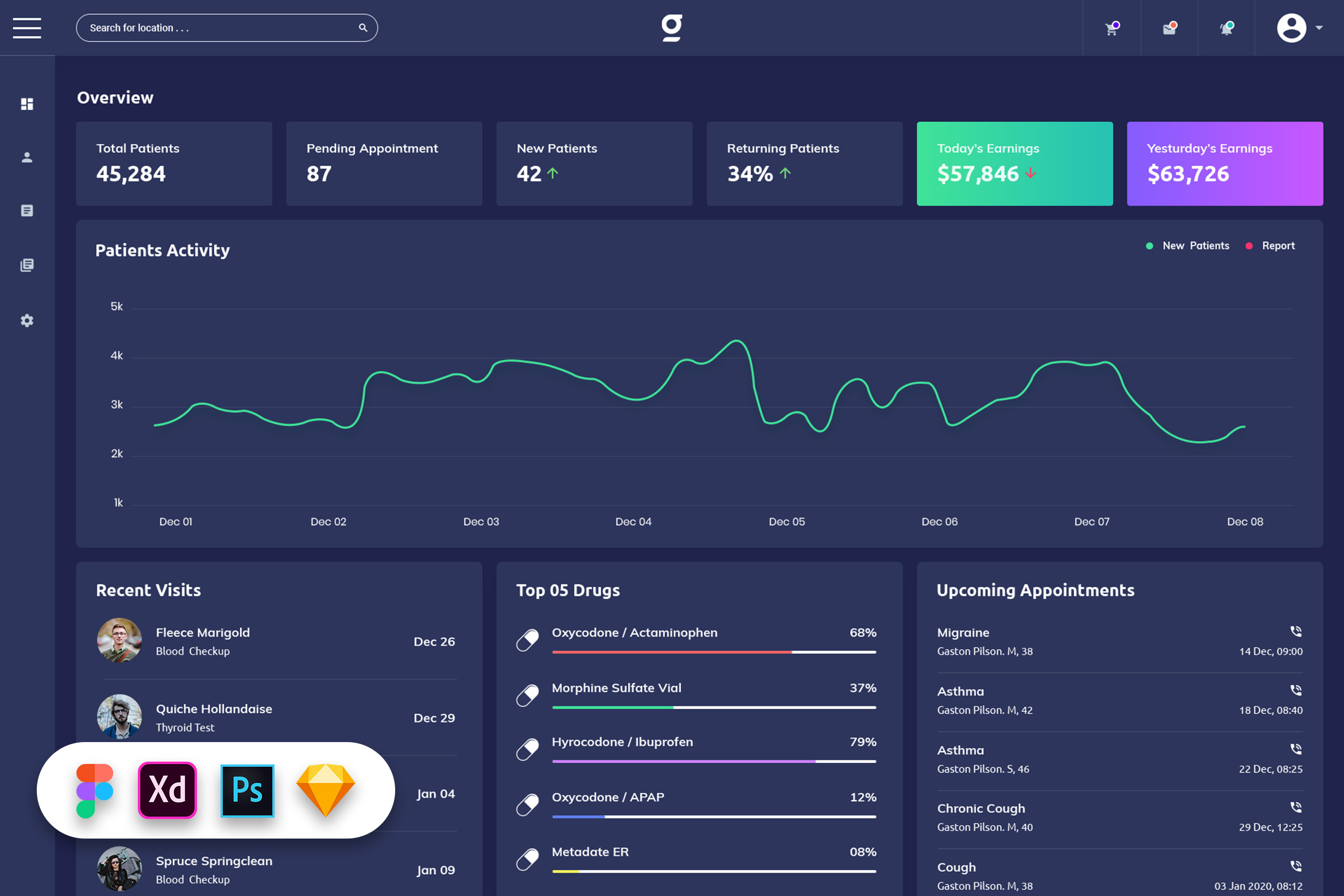
Task: Click Fleece Marigold's profile photo
Action: pyautogui.click(x=119, y=640)
